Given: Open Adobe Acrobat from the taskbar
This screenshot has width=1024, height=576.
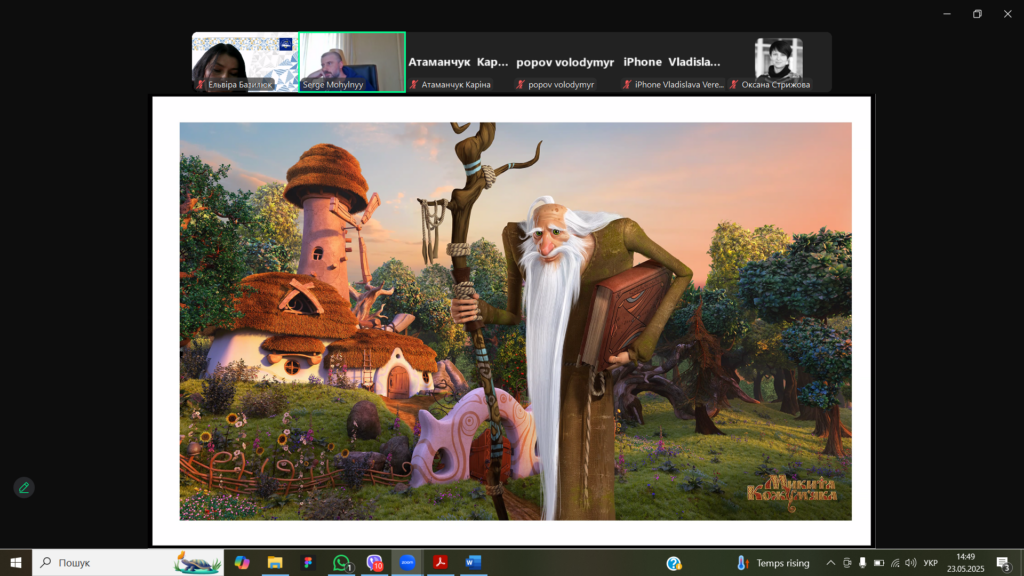Looking at the screenshot, I should pos(440,562).
